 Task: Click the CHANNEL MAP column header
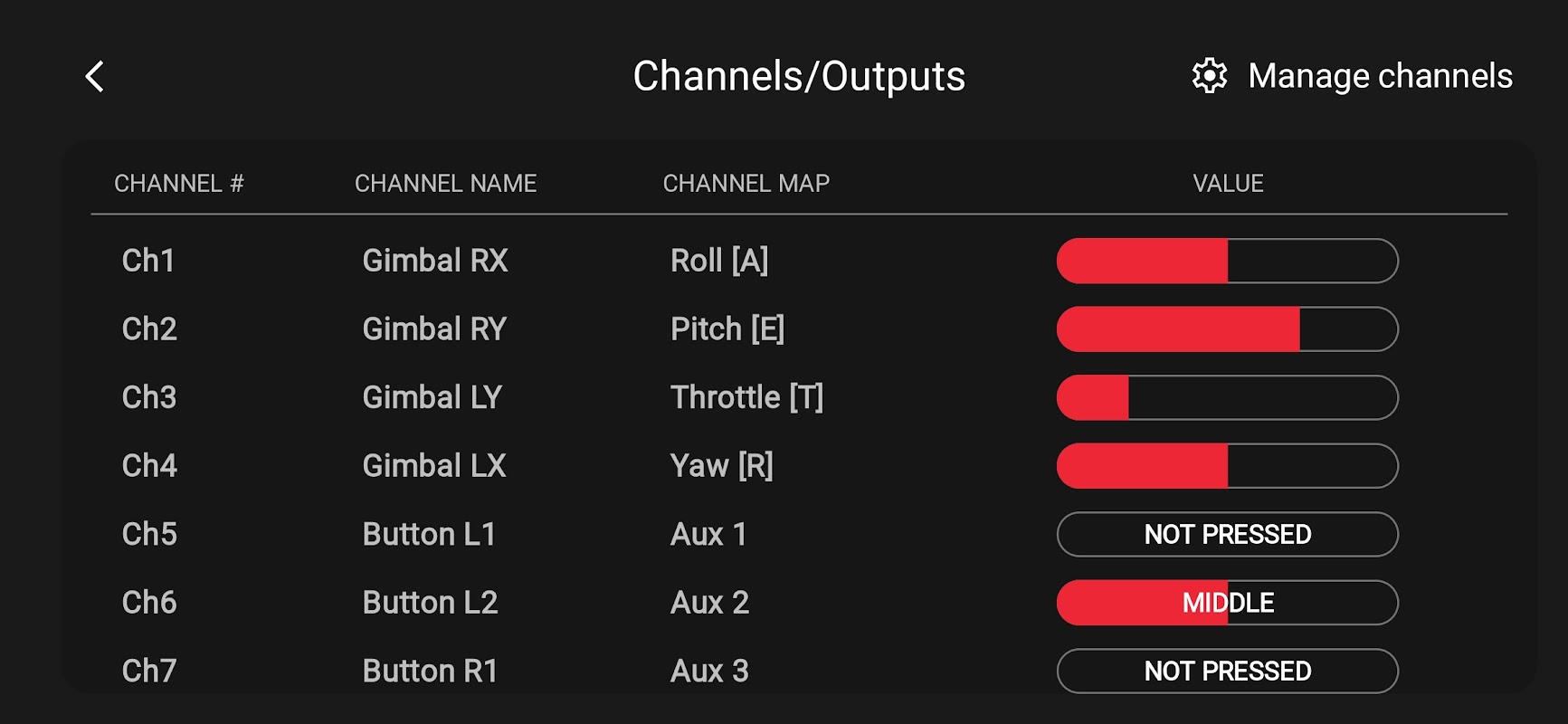click(x=746, y=184)
